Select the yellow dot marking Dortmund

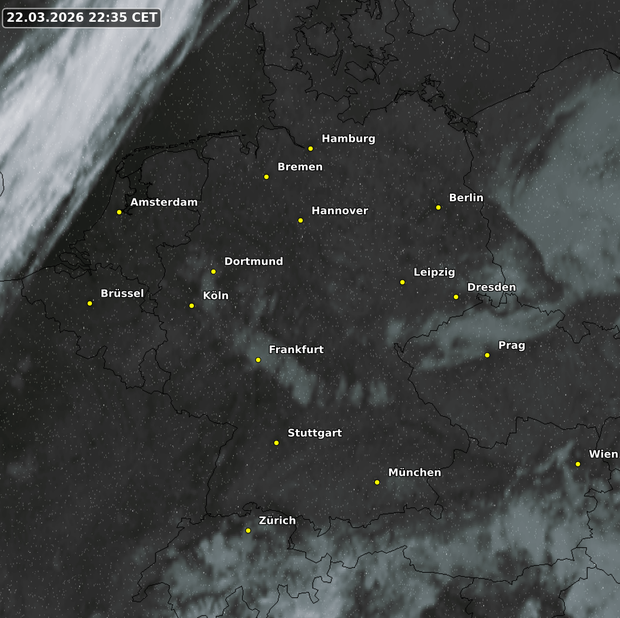point(213,271)
